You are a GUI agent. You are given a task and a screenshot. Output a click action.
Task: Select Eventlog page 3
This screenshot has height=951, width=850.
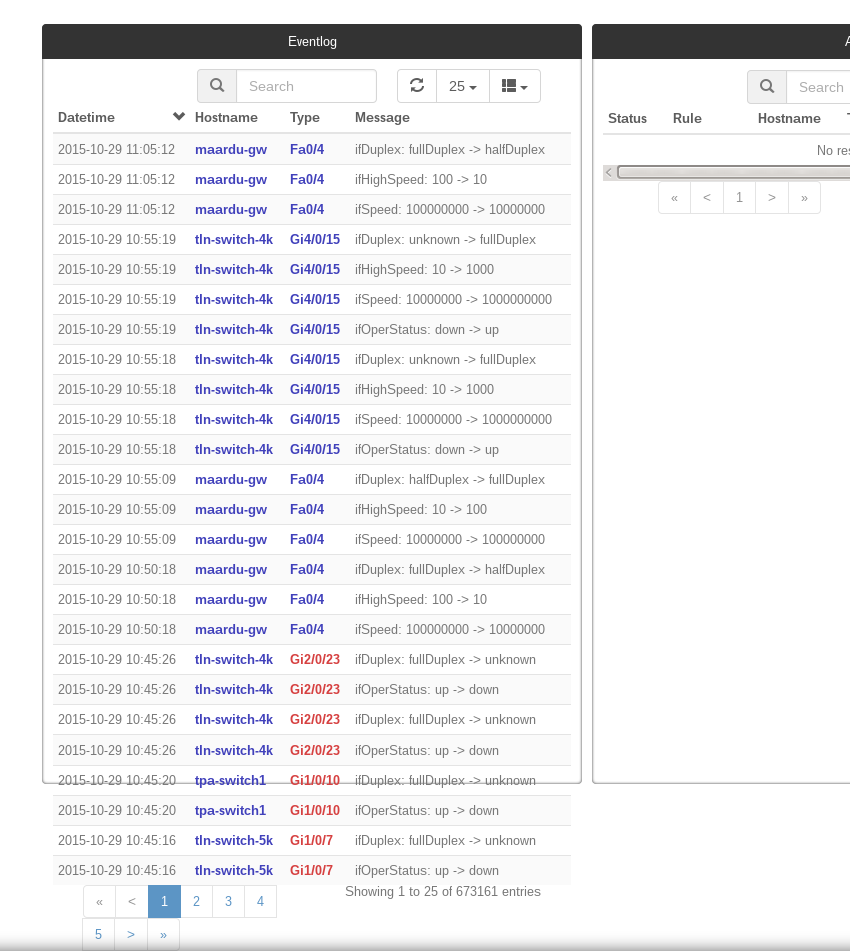(x=229, y=902)
